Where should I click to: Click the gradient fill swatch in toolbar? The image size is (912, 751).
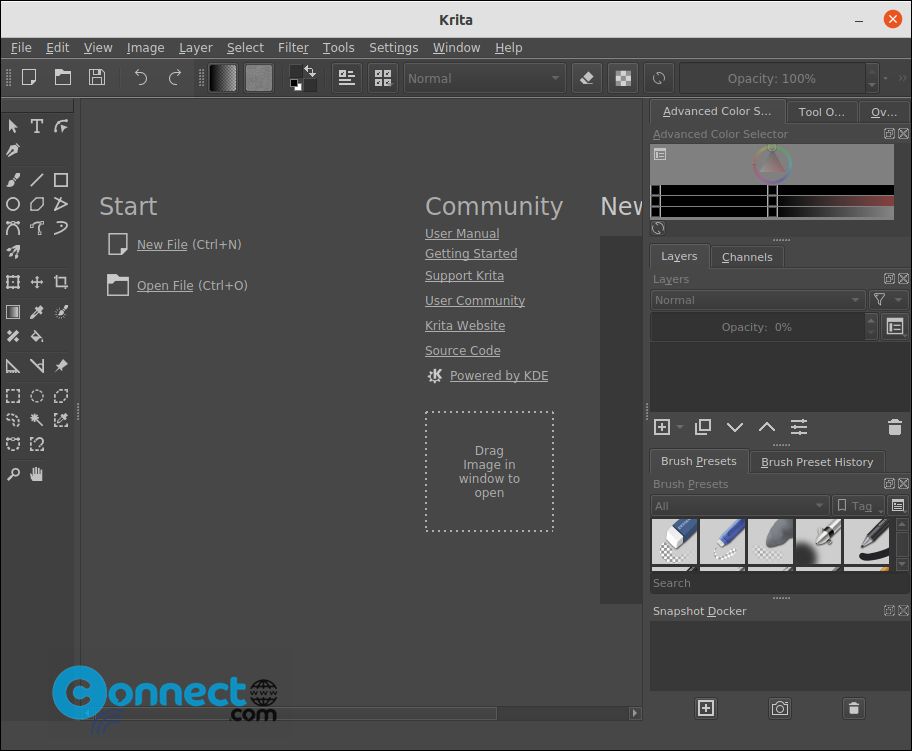tap(223, 78)
